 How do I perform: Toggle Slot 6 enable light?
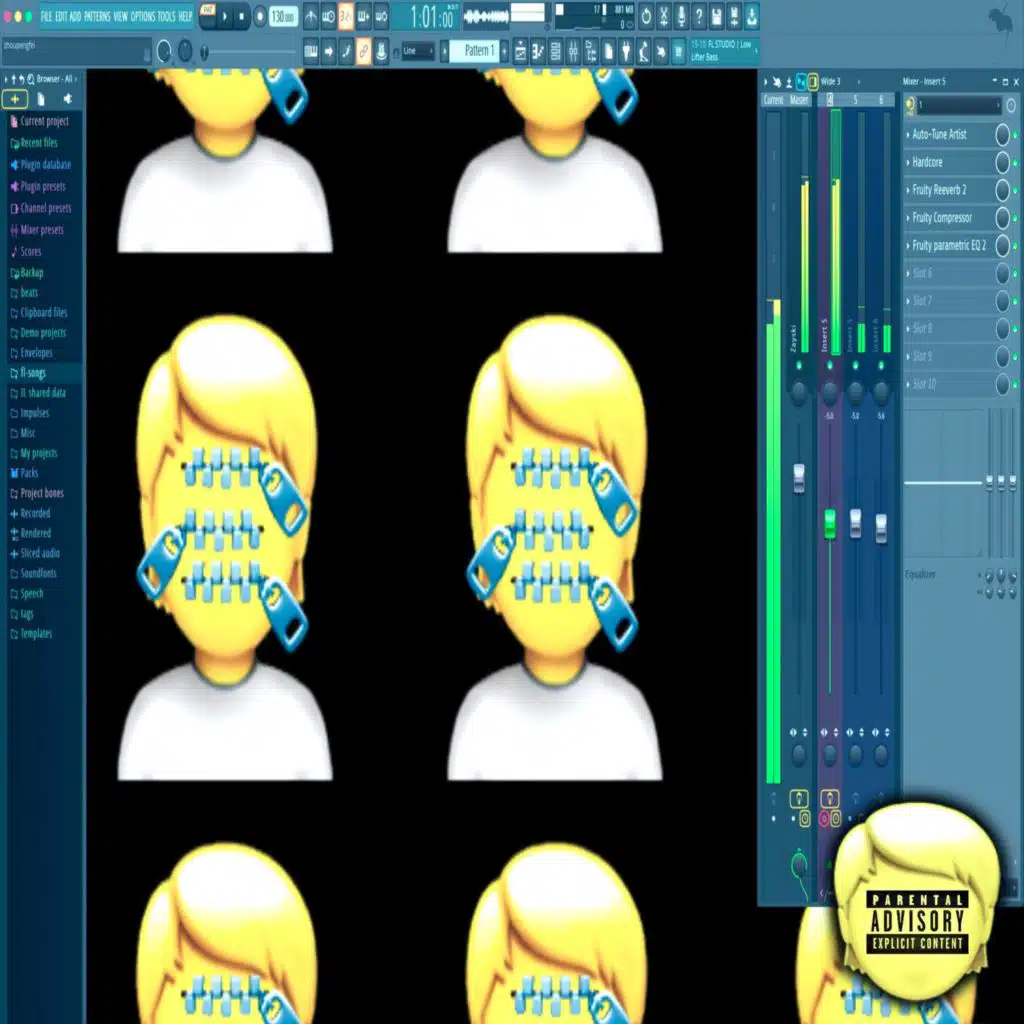tap(1015, 274)
